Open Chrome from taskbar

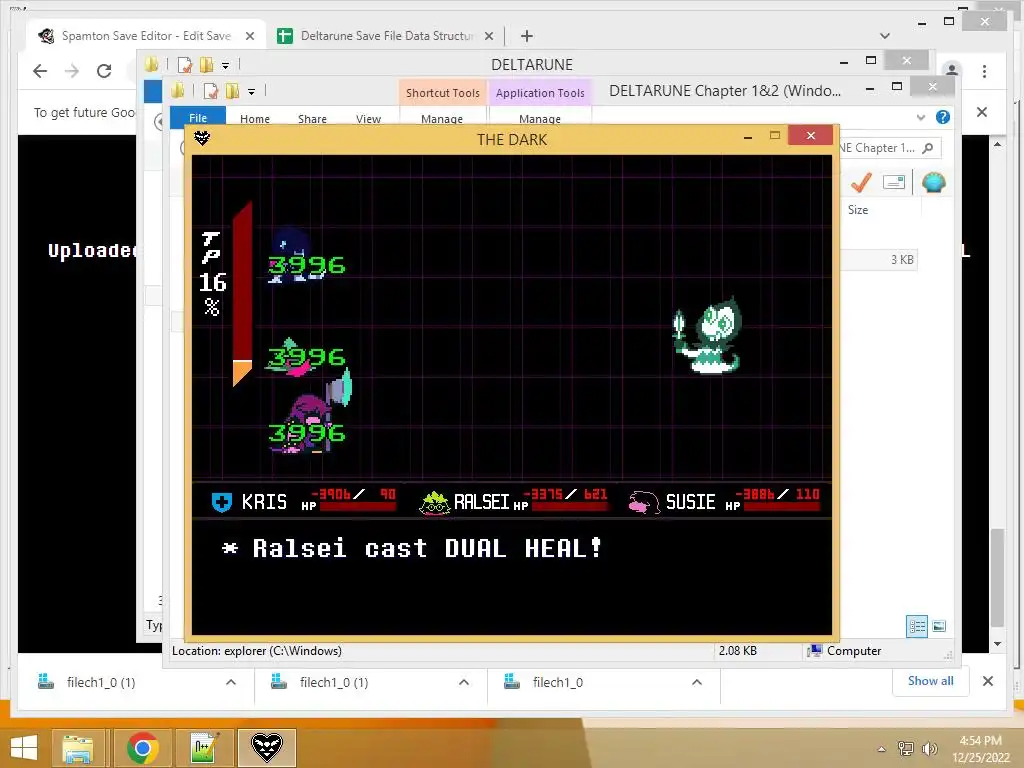pyautogui.click(x=143, y=748)
